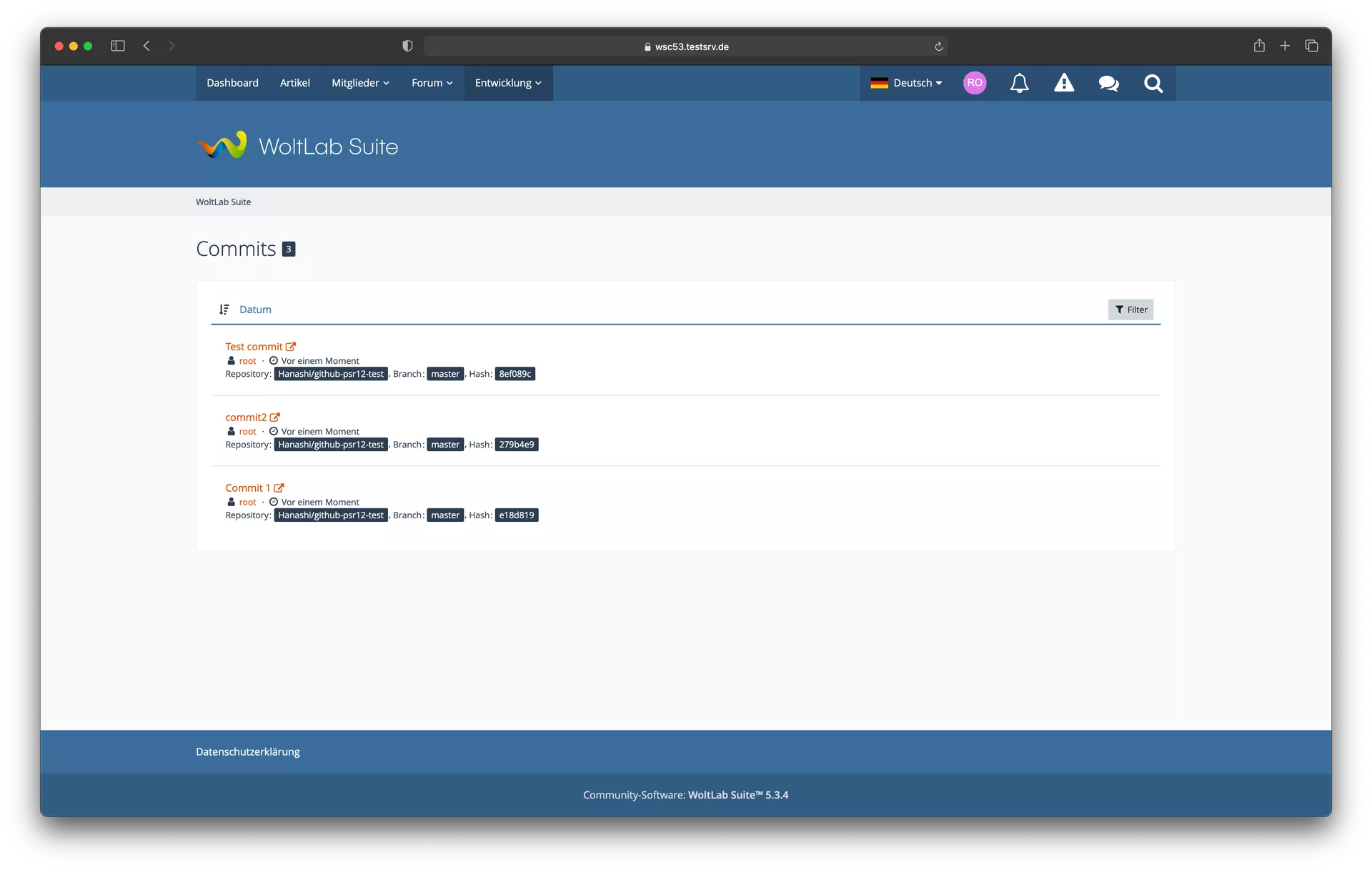Toggle Safari sidebar button
The image size is (1372, 870).
[118, 46]
